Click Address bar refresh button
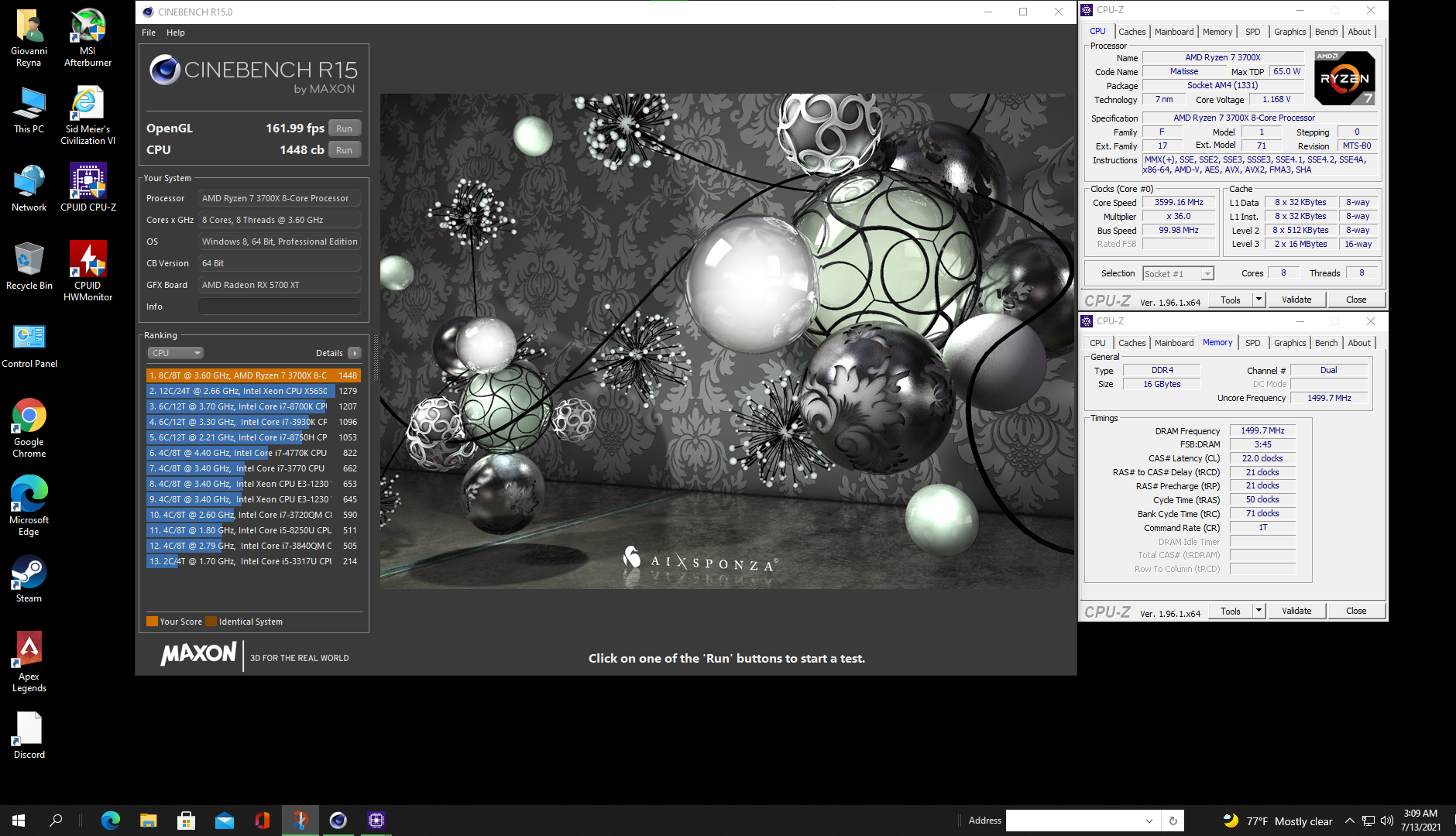 click(x=1173, y=821)
